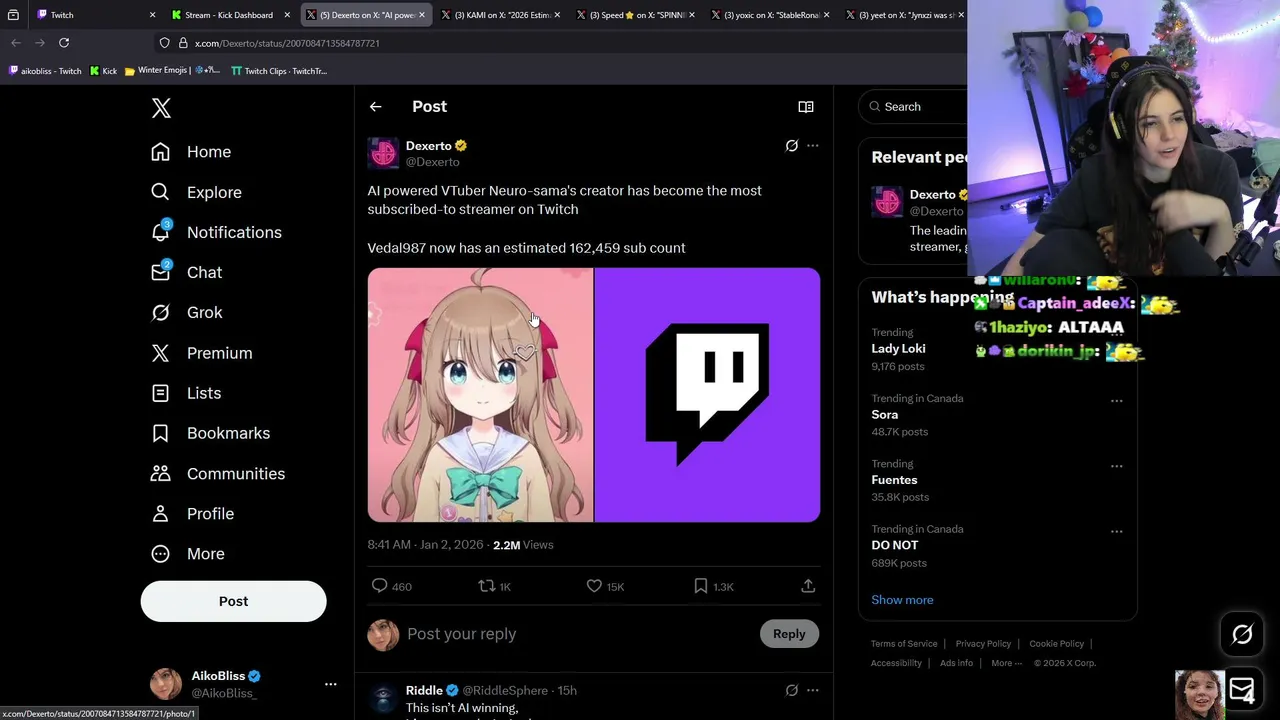Open replies via the comment icon
The image size is (1280, 720).
379,586
